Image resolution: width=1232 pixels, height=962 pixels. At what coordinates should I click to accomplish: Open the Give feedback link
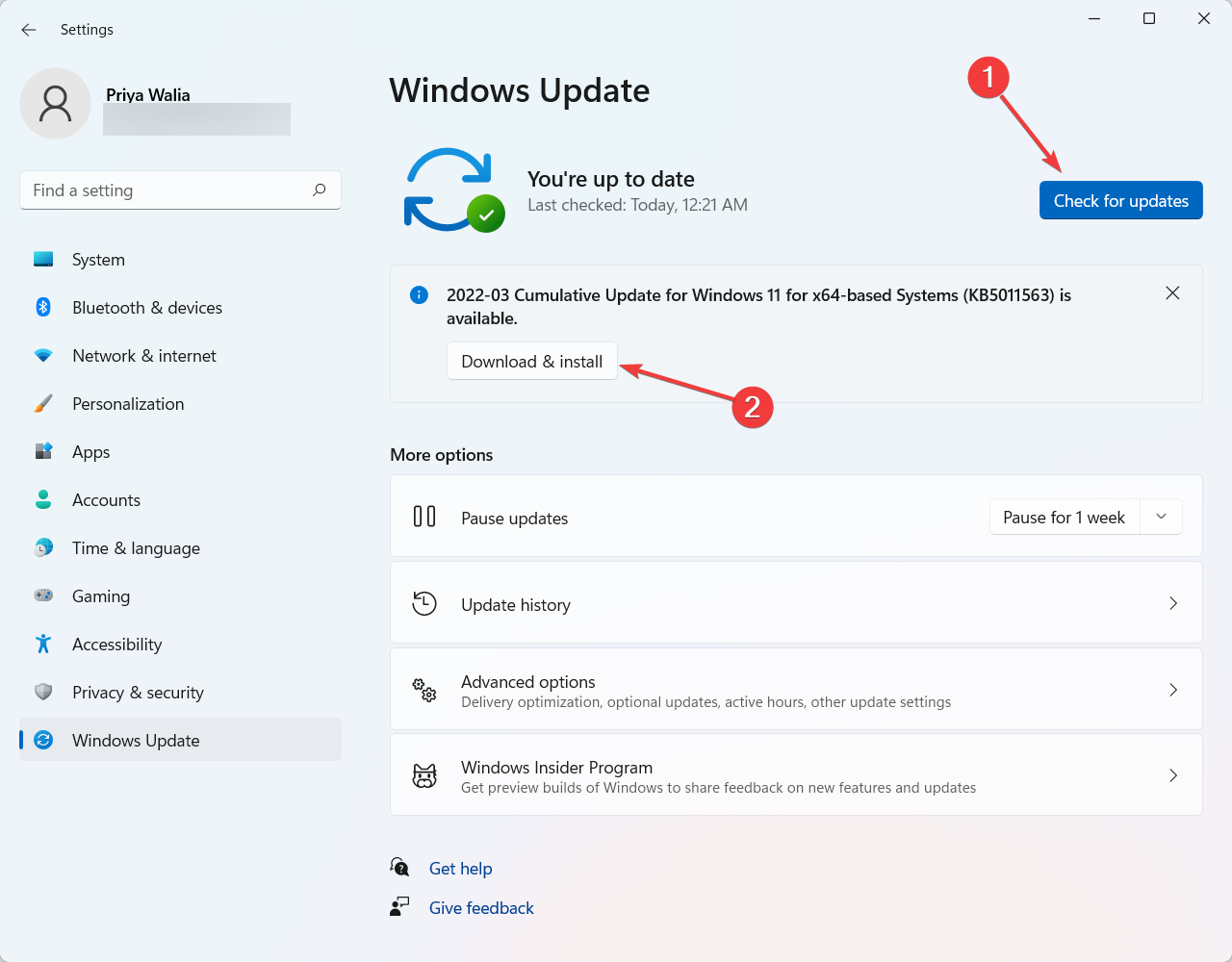point(481,908)
